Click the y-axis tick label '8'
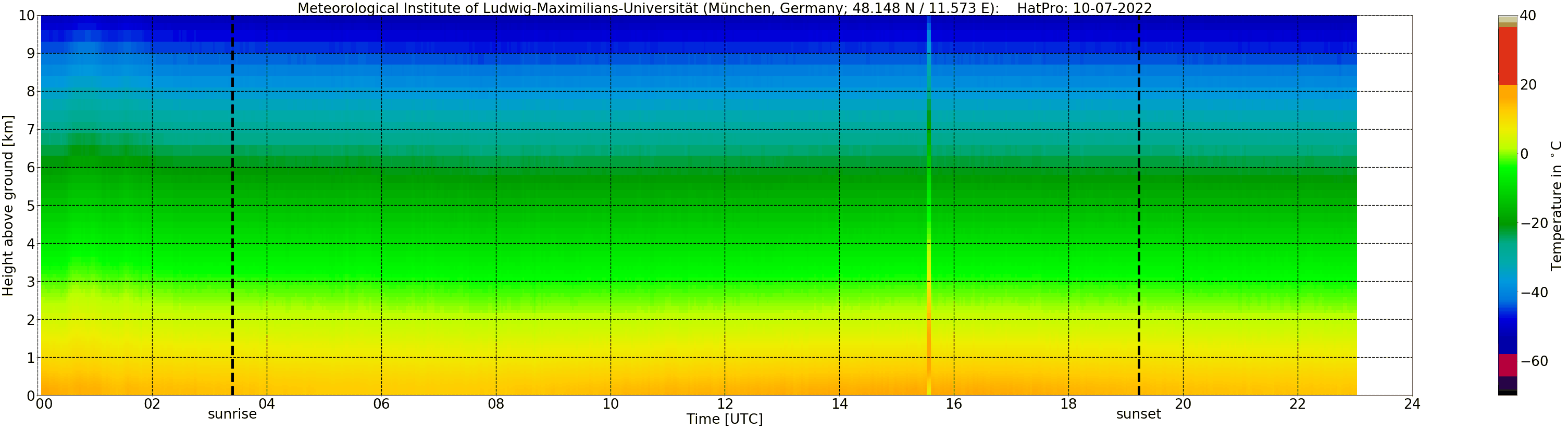Image resolution: width=1568 pixels, height=429 pixels. 30,92
